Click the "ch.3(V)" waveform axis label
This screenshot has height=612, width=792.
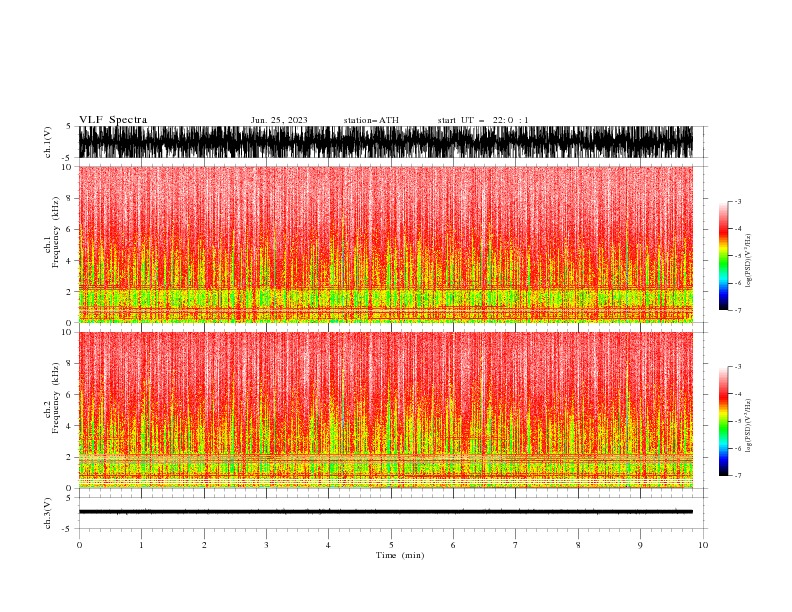coord(48,513)
